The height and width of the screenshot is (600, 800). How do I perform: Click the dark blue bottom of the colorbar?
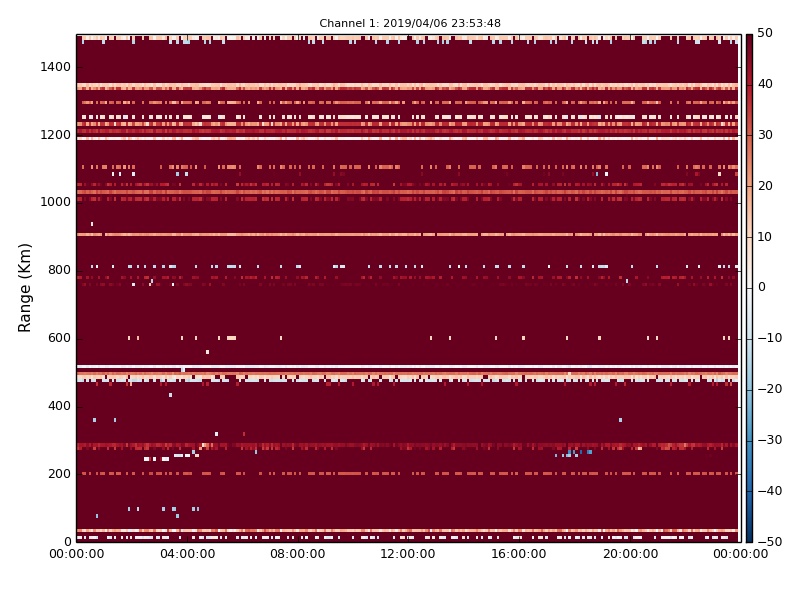coord(749,536)
